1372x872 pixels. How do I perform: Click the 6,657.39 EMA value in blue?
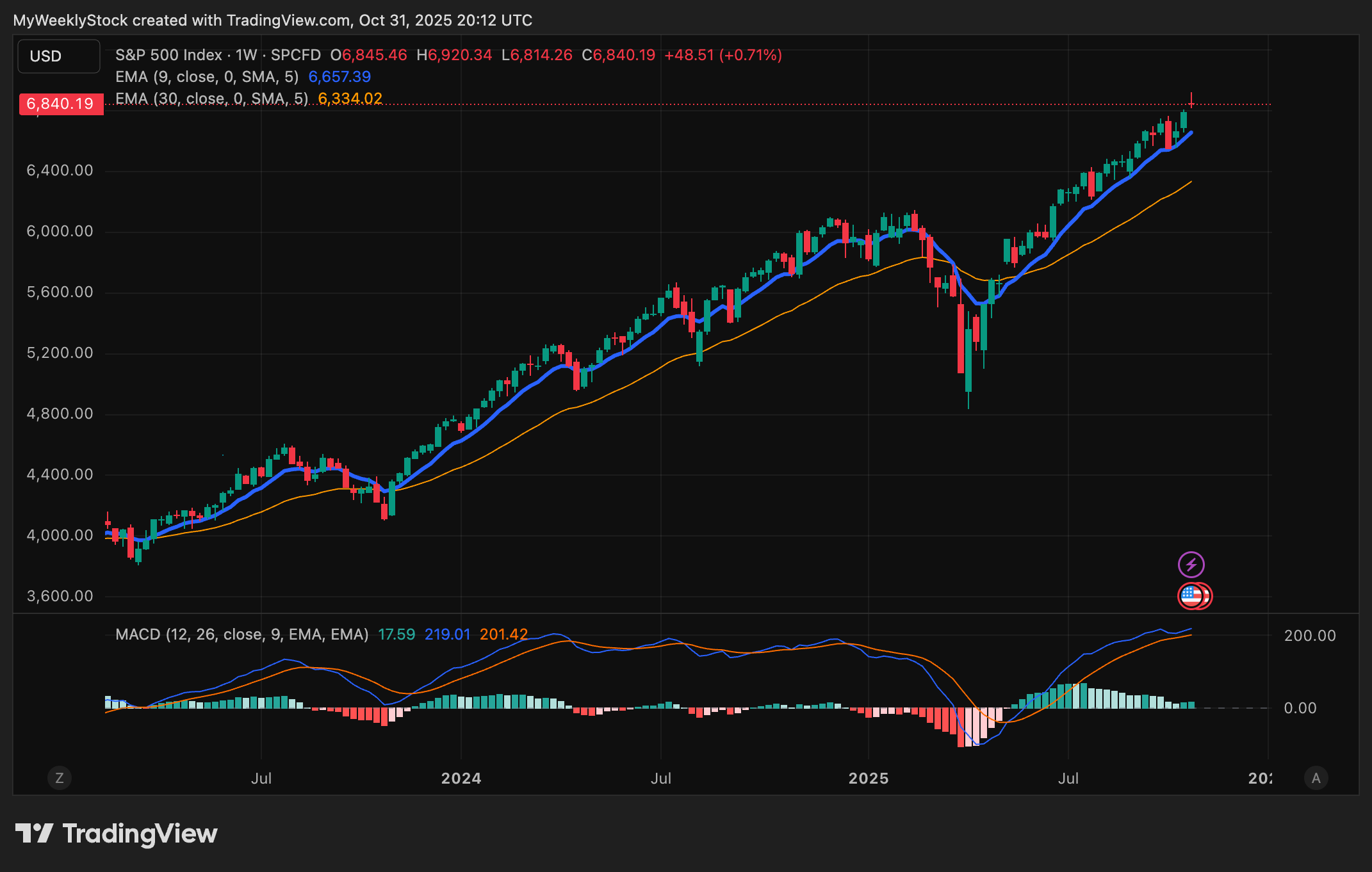339,77
